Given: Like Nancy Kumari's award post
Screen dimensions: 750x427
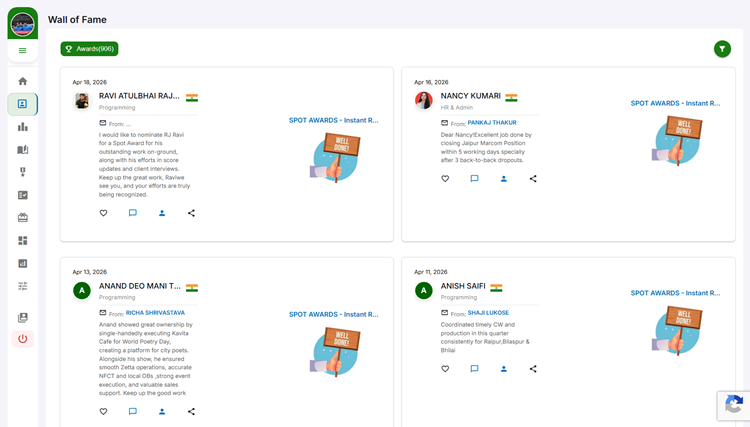Looking at the screenshot, I should click(445, 178).
